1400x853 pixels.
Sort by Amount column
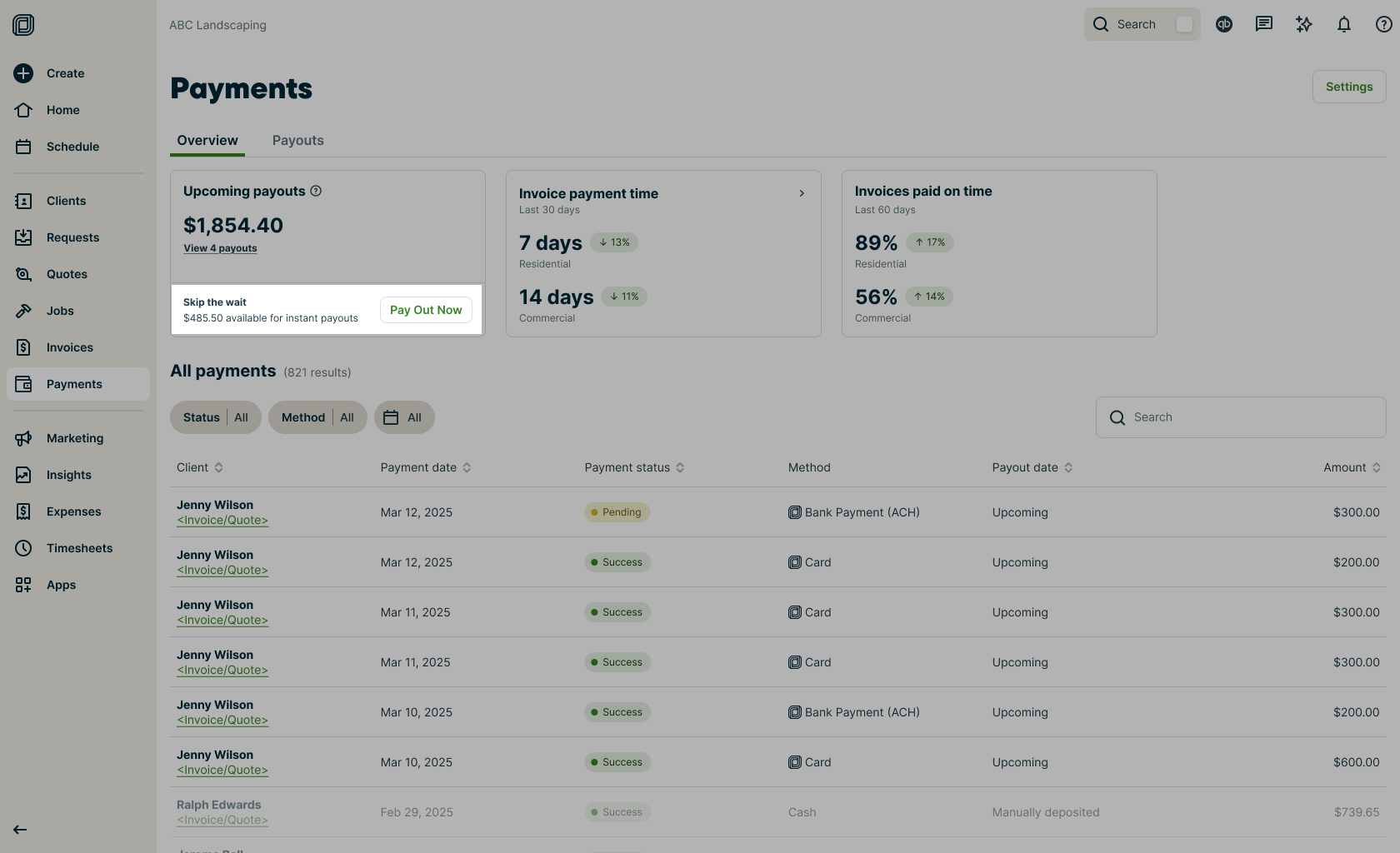1352,467
